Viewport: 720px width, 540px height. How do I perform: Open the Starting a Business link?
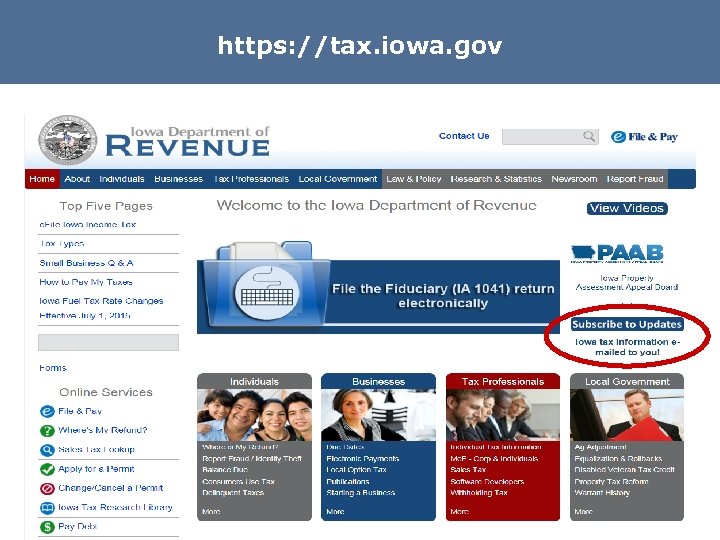coord(360,493)
